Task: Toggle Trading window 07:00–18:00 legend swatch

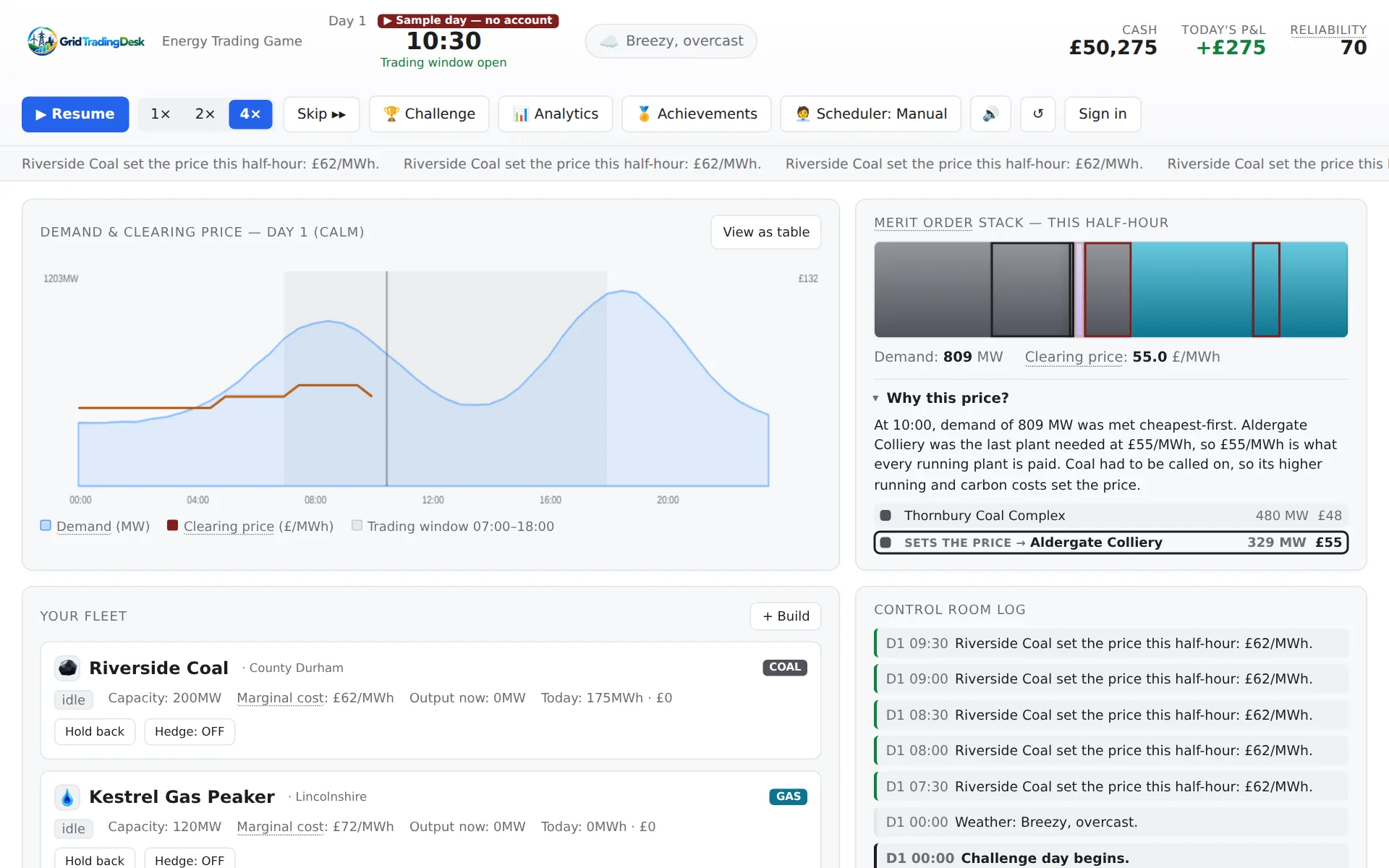Action: tap(357, 526)
